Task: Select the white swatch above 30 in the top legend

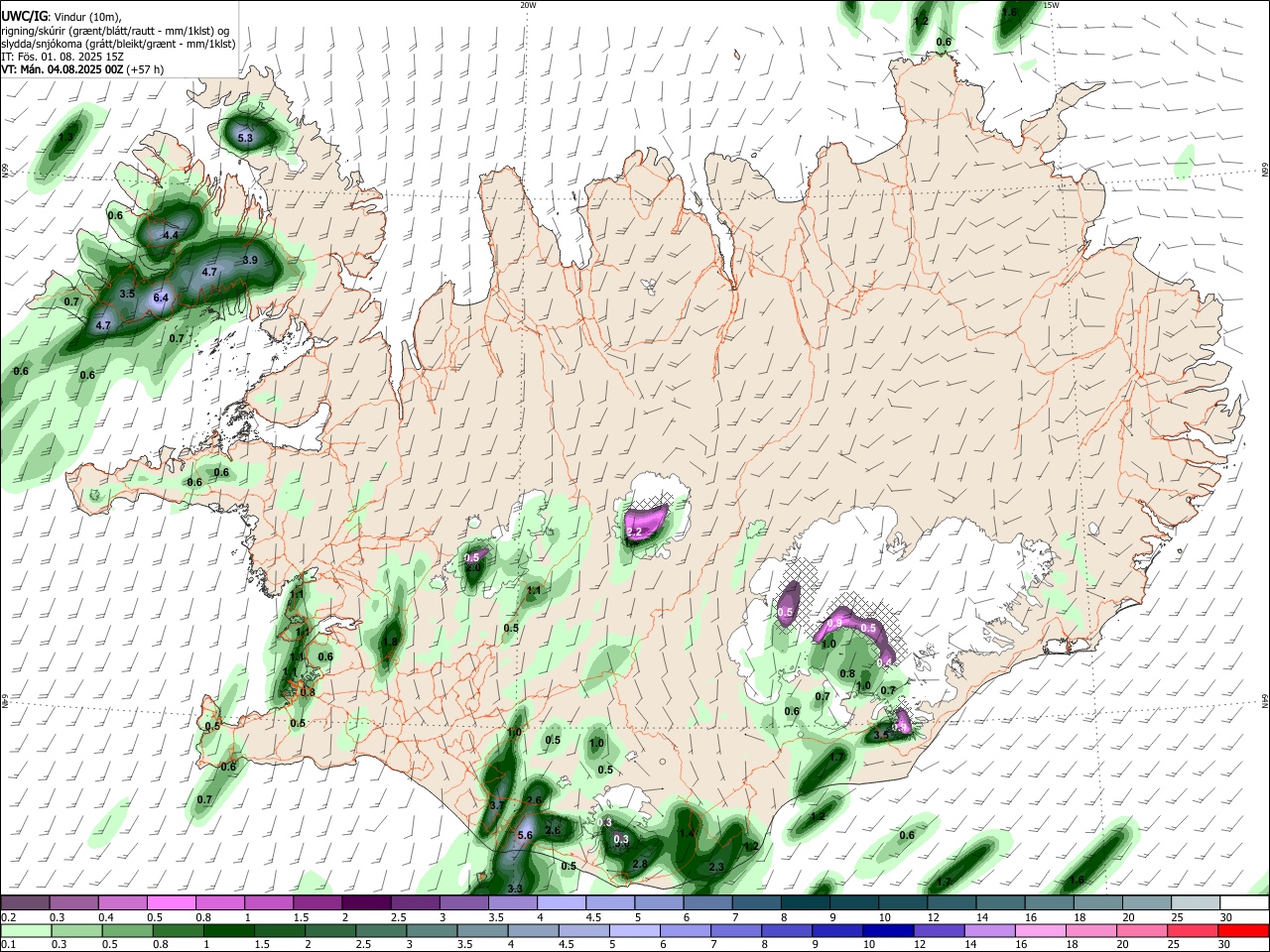Action: (x=1244, y=903)
